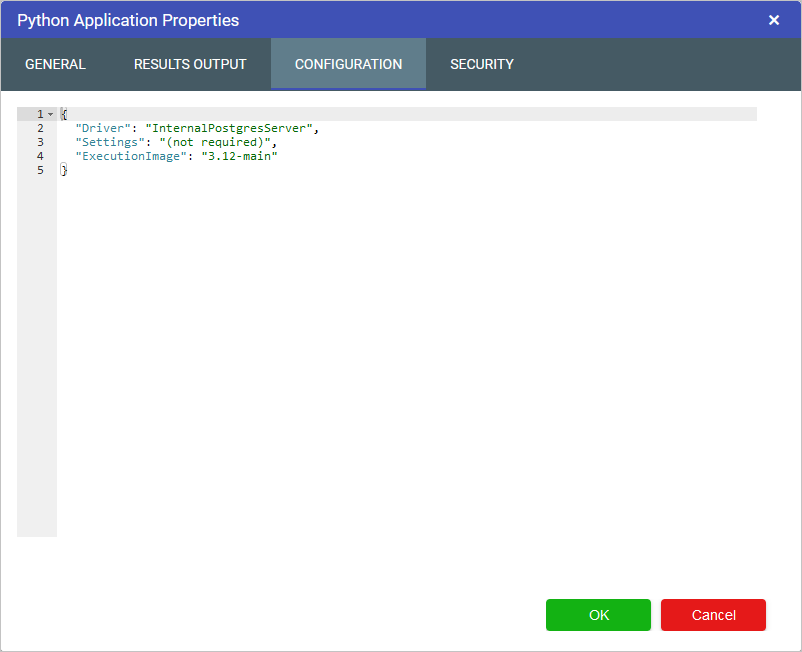Viewport: 802px width, 652px height.
Task: Cancel the properties dialog
Action: coord(713,615)
